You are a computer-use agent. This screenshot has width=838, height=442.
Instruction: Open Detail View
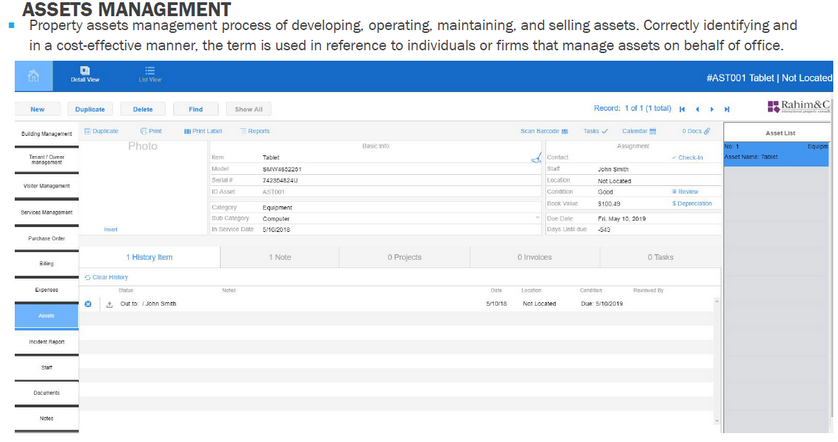pyautogui.click(x=85, y=74)
